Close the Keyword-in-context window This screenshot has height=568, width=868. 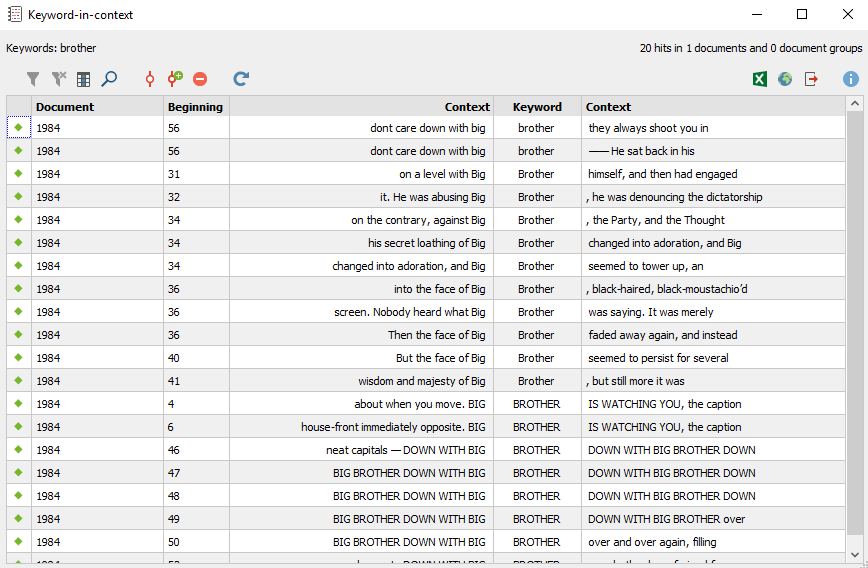coord(848,14)
